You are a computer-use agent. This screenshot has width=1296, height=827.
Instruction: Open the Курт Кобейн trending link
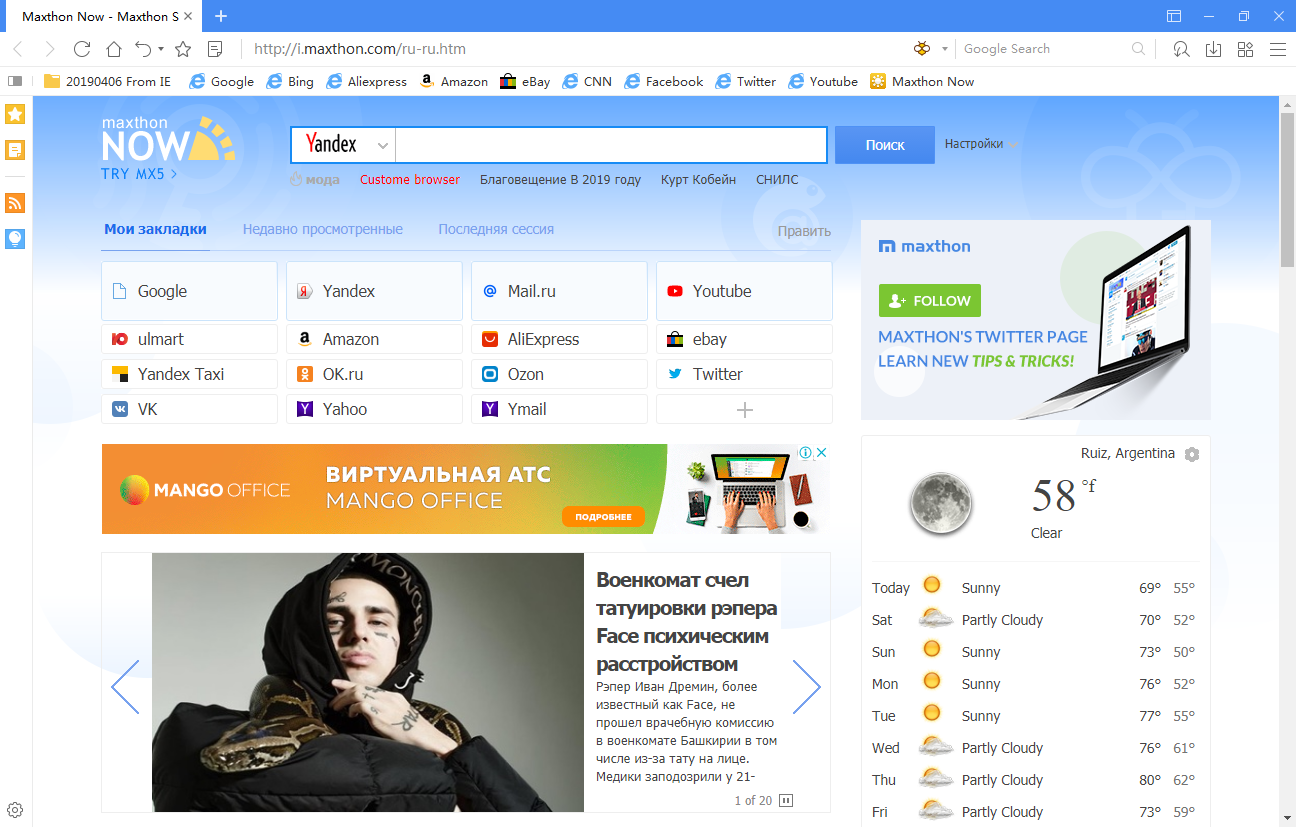pyautogui.click(x=698, y=180)
